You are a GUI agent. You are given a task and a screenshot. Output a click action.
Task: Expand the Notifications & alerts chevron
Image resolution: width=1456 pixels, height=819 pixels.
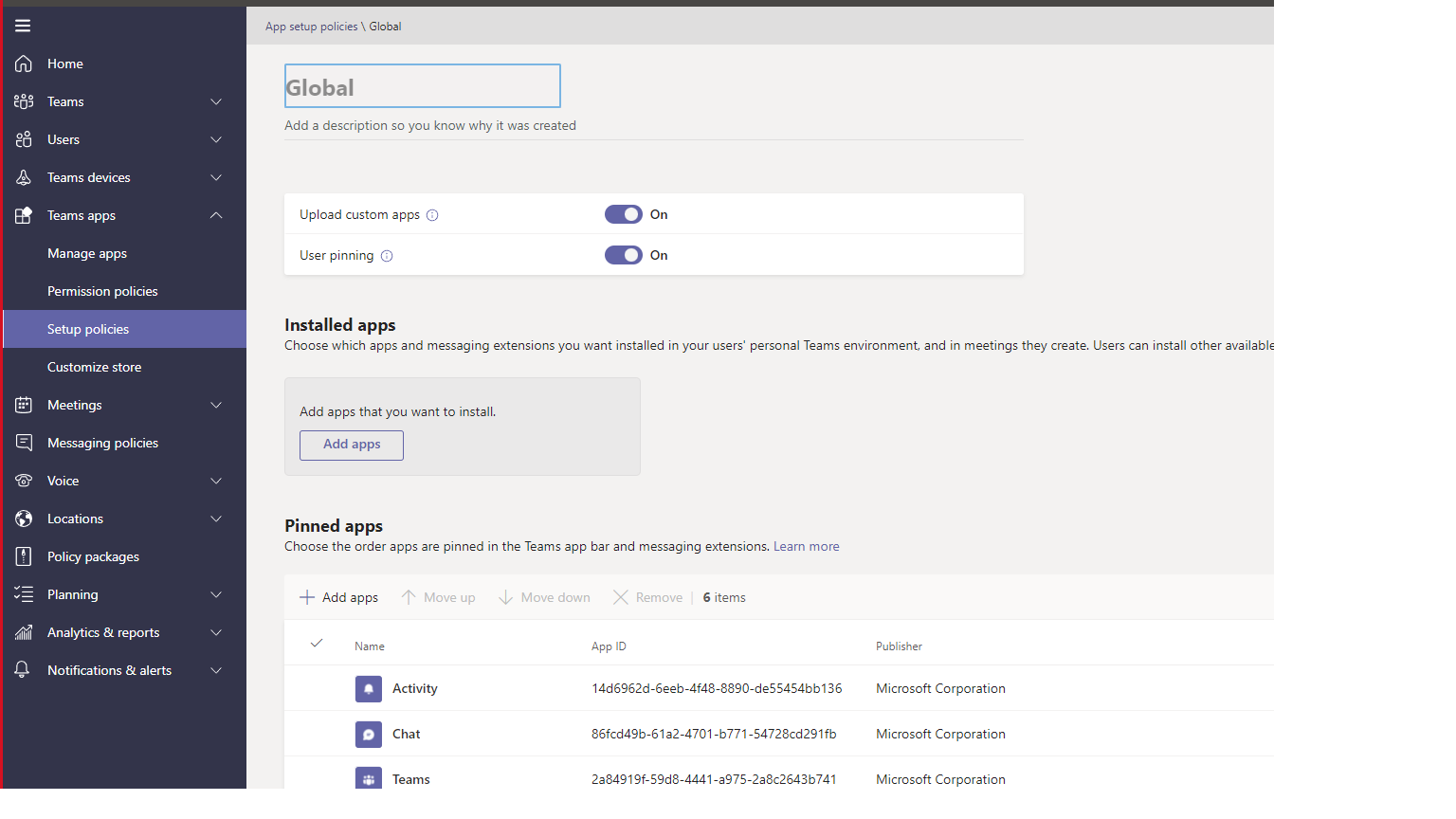point(216,670)
